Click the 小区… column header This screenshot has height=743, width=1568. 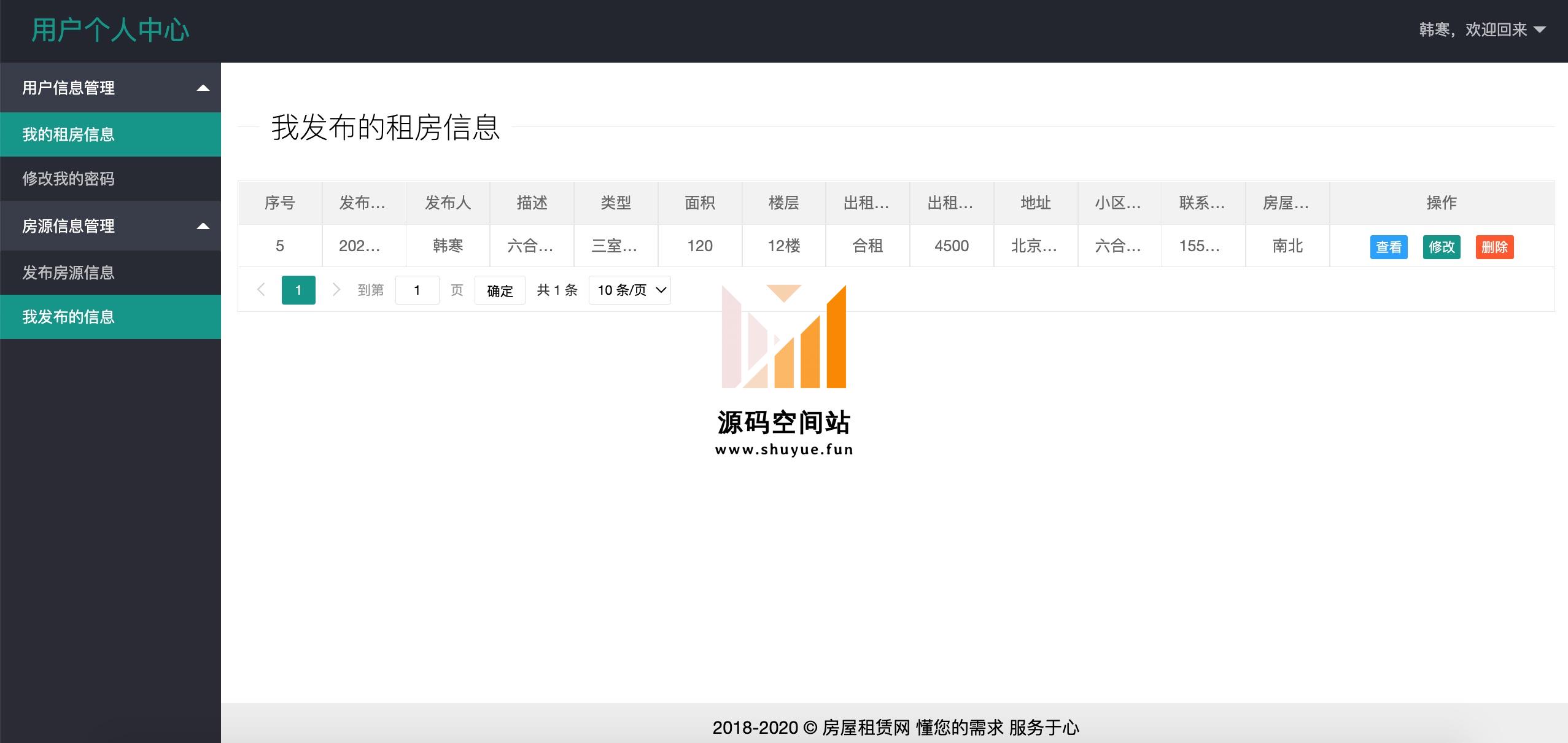tap(1120, 203)
